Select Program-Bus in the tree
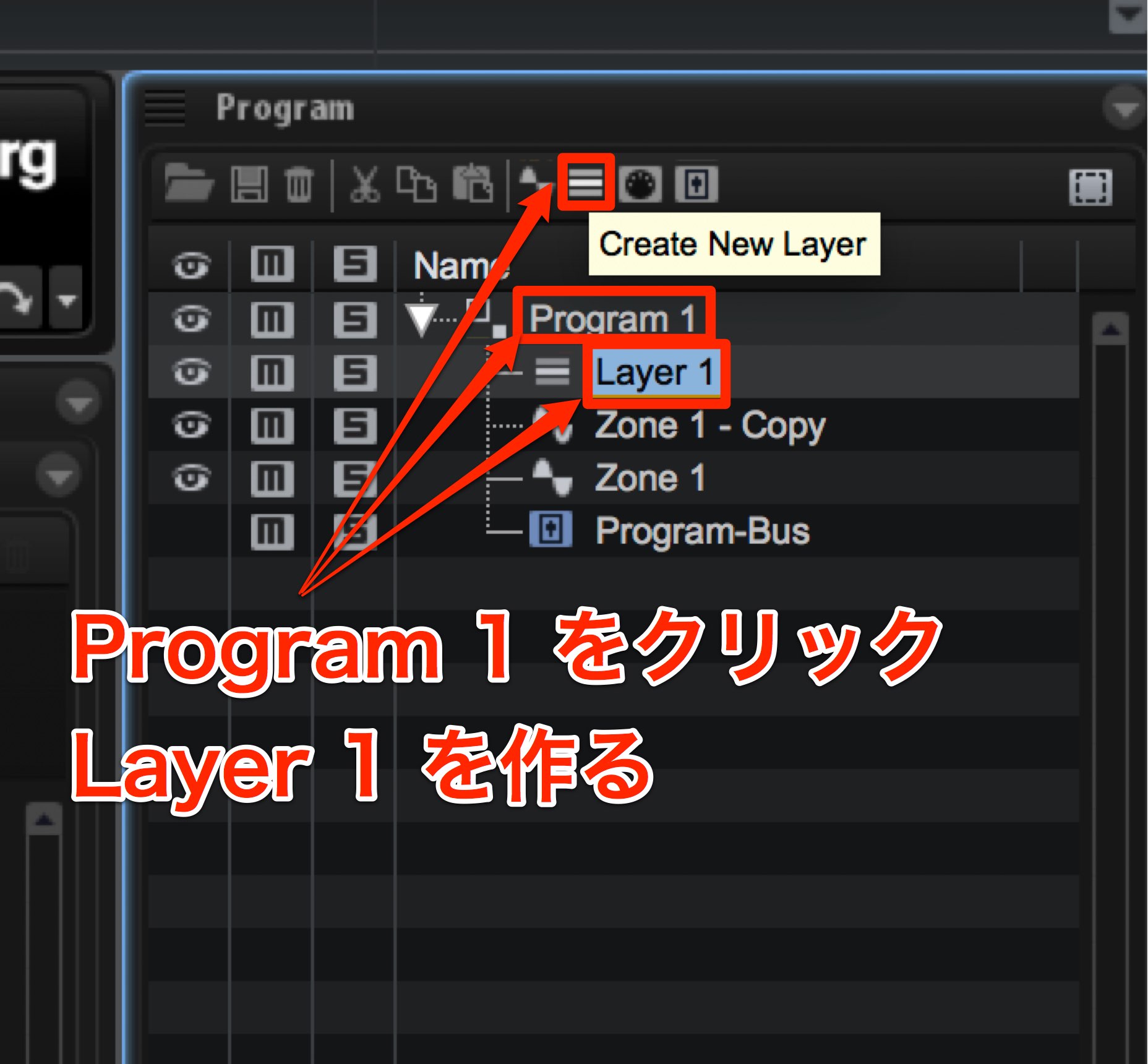 (703, 531)
